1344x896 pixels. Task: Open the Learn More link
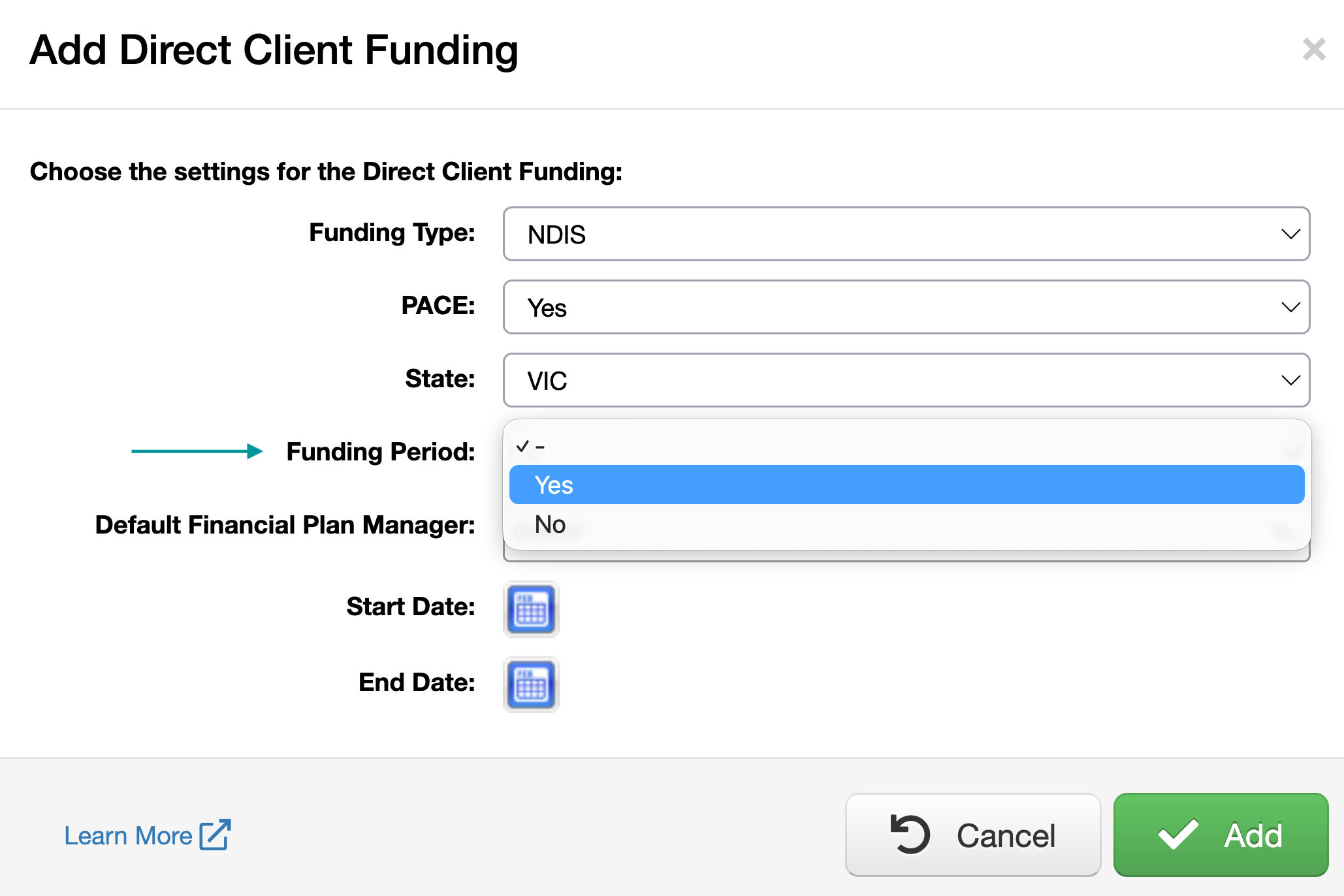click(x=129, y=836)
